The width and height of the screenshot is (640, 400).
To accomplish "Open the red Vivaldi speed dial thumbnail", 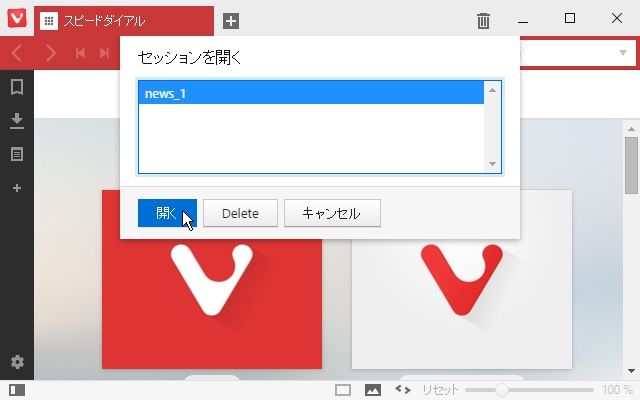I will coord(212,304).
